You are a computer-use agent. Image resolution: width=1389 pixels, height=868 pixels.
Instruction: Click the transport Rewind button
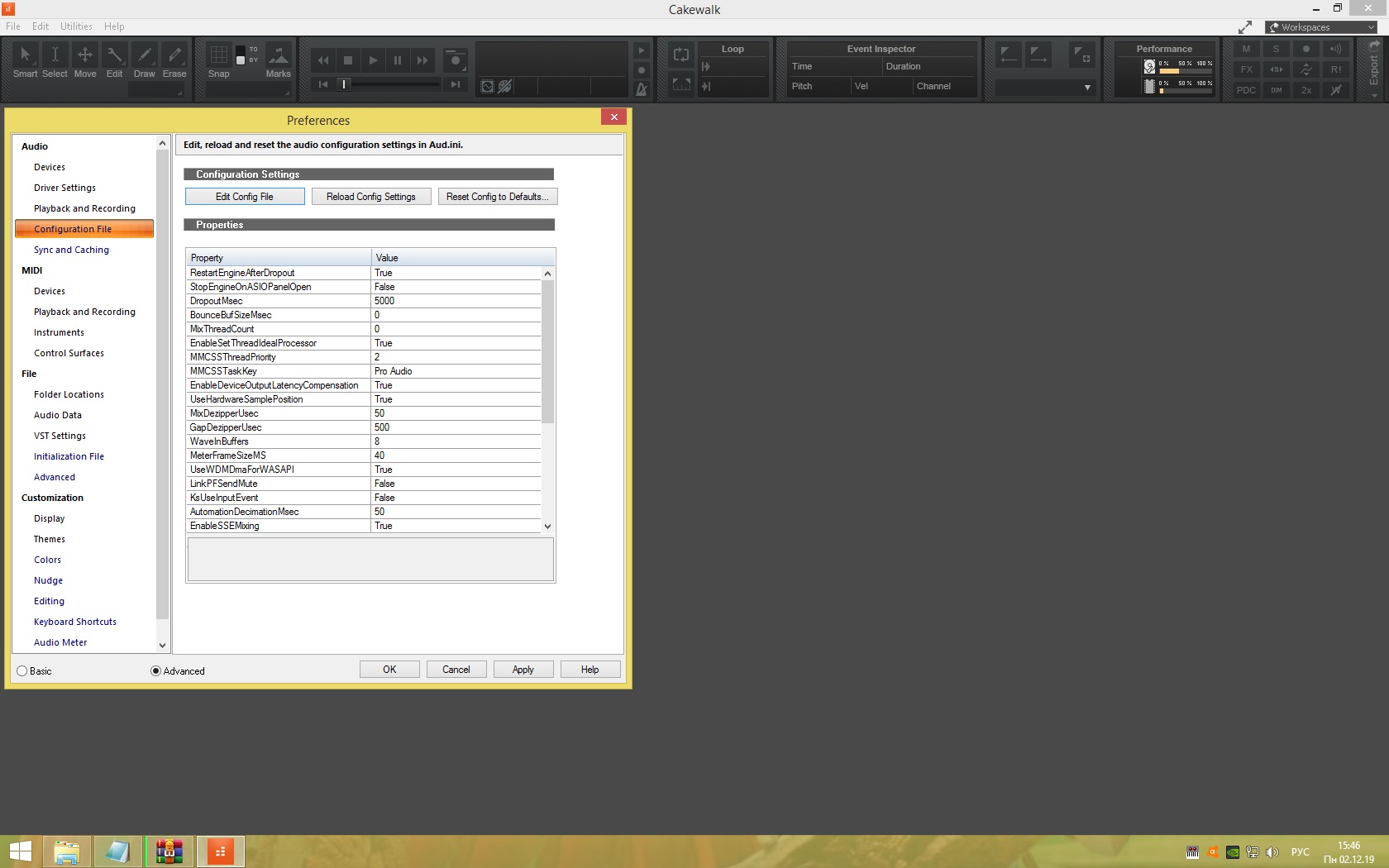point(323,60)
